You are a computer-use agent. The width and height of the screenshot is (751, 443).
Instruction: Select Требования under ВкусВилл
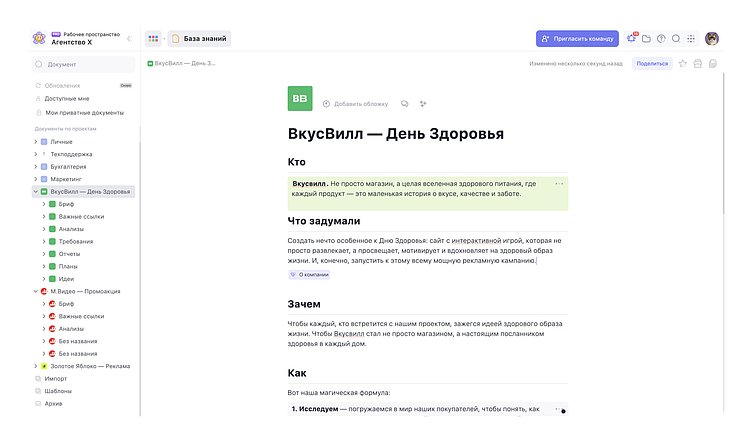point(76,241)
